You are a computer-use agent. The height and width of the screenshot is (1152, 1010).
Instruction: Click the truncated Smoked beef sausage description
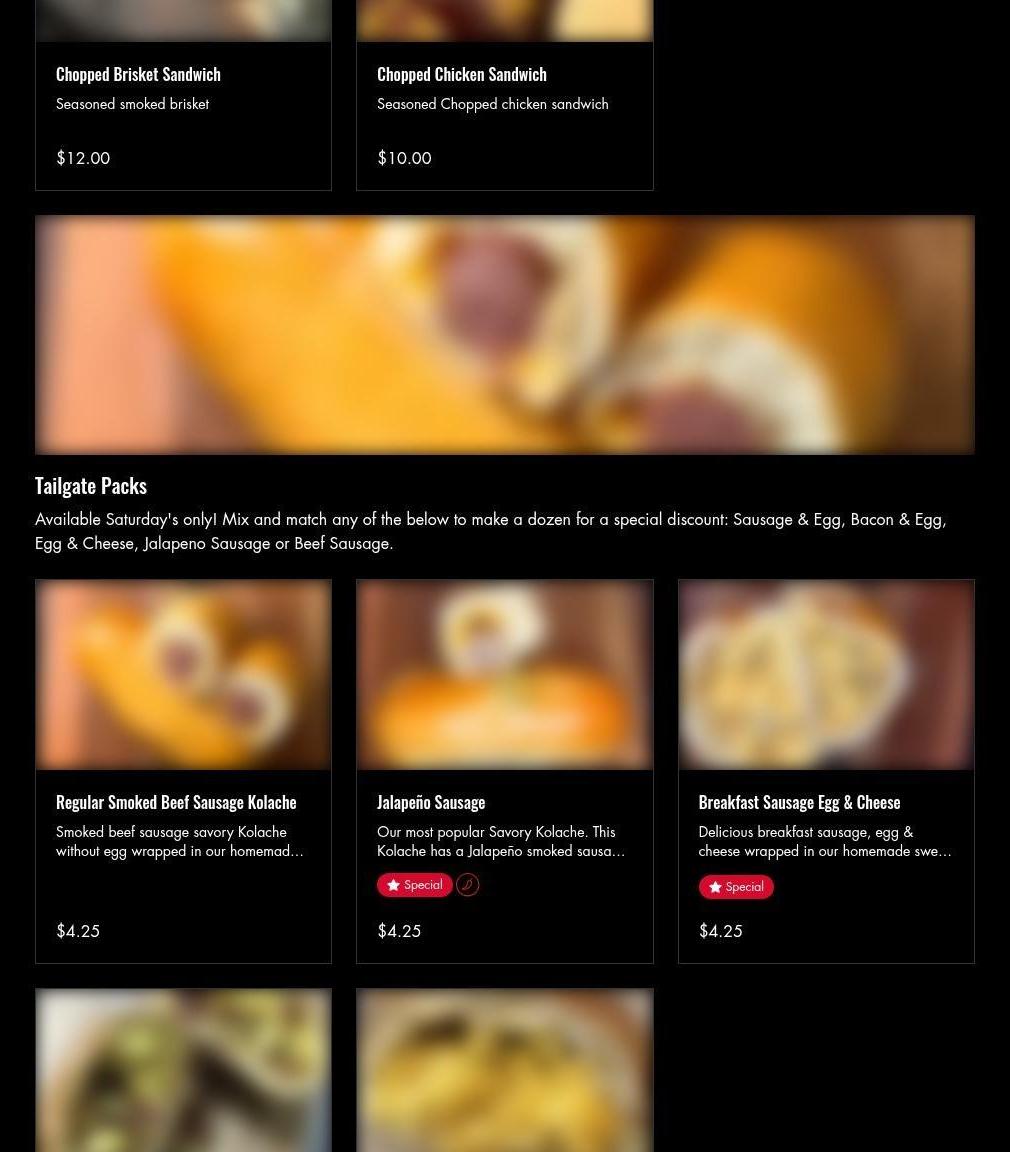(180, 841)
